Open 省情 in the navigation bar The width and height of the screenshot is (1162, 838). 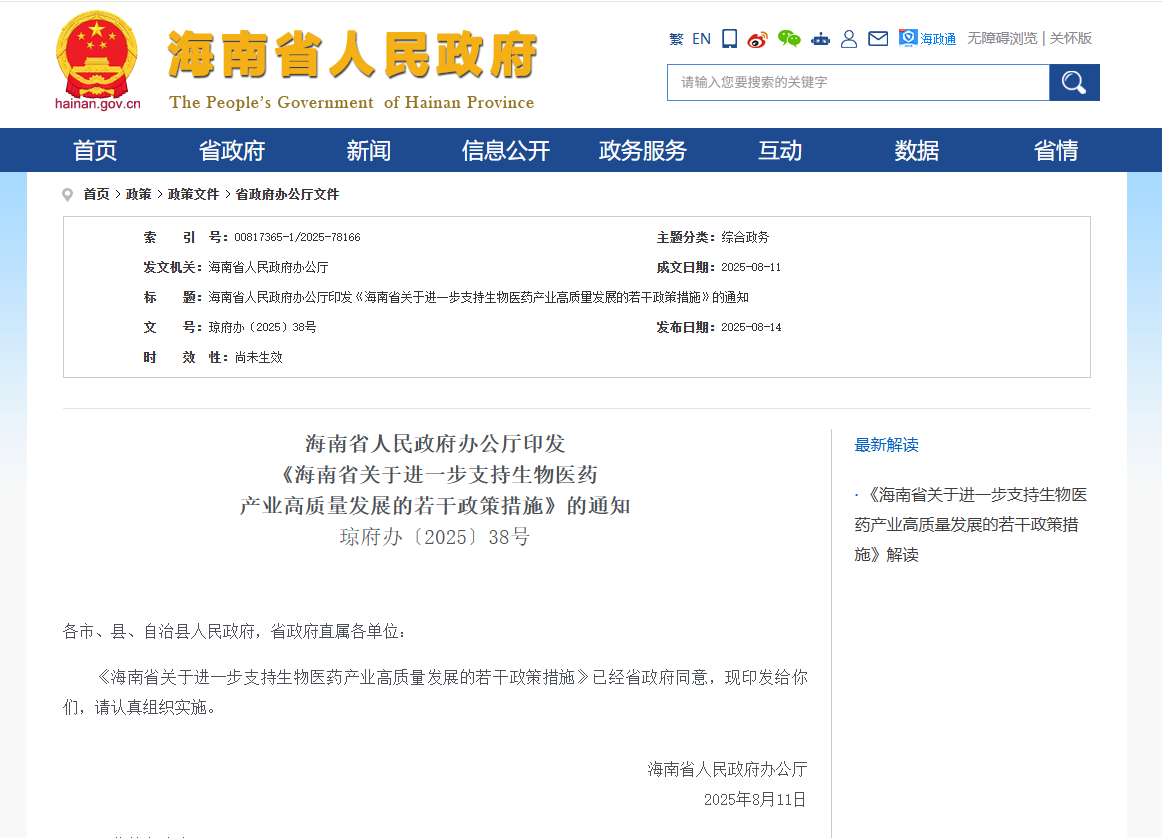click(1056, 150)
